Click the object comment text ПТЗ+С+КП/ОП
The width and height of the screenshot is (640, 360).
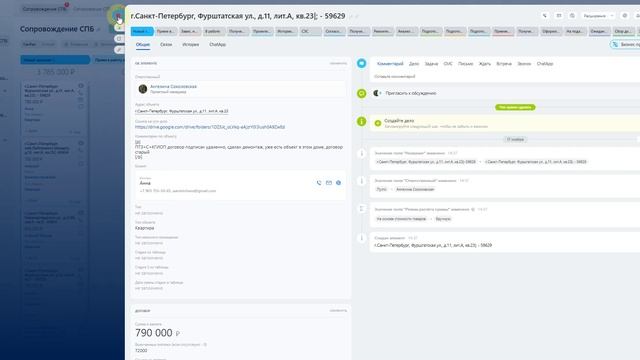[239, 149]
